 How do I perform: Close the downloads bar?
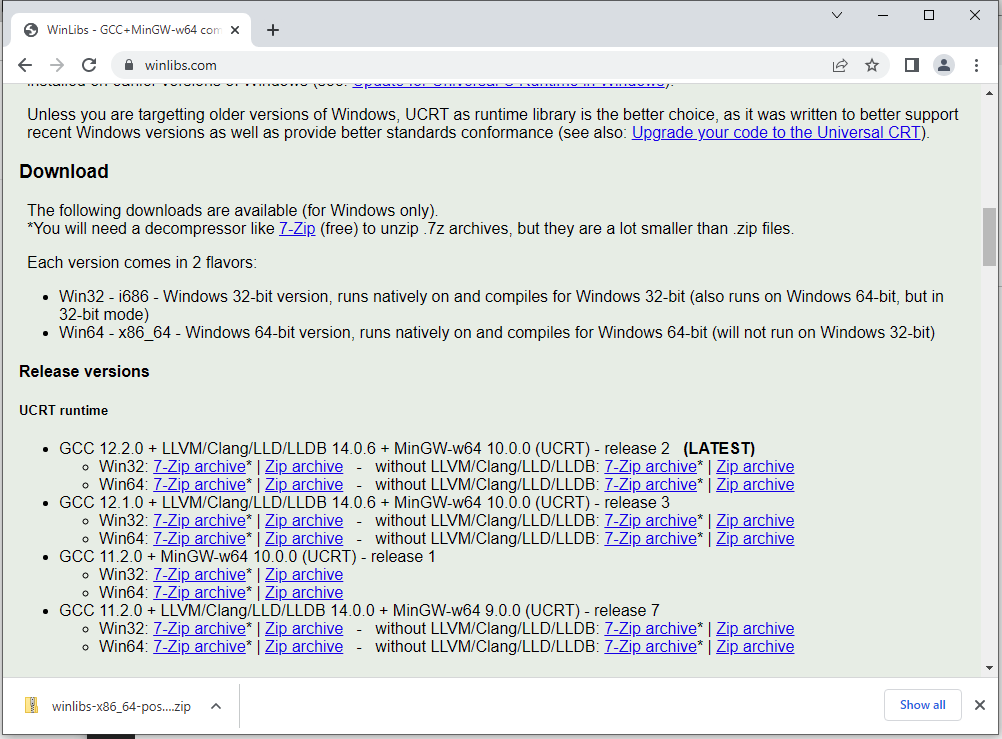(980, 705)
